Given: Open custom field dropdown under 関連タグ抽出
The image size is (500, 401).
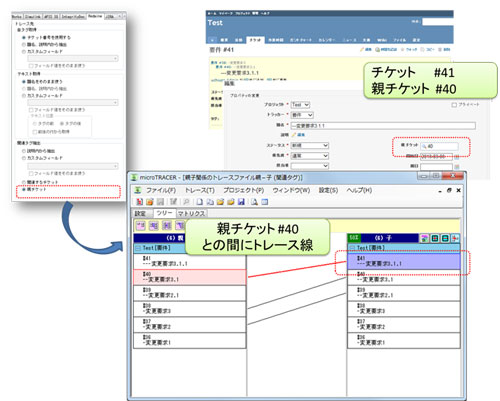Looking at the screenshot, I should 73,166.
